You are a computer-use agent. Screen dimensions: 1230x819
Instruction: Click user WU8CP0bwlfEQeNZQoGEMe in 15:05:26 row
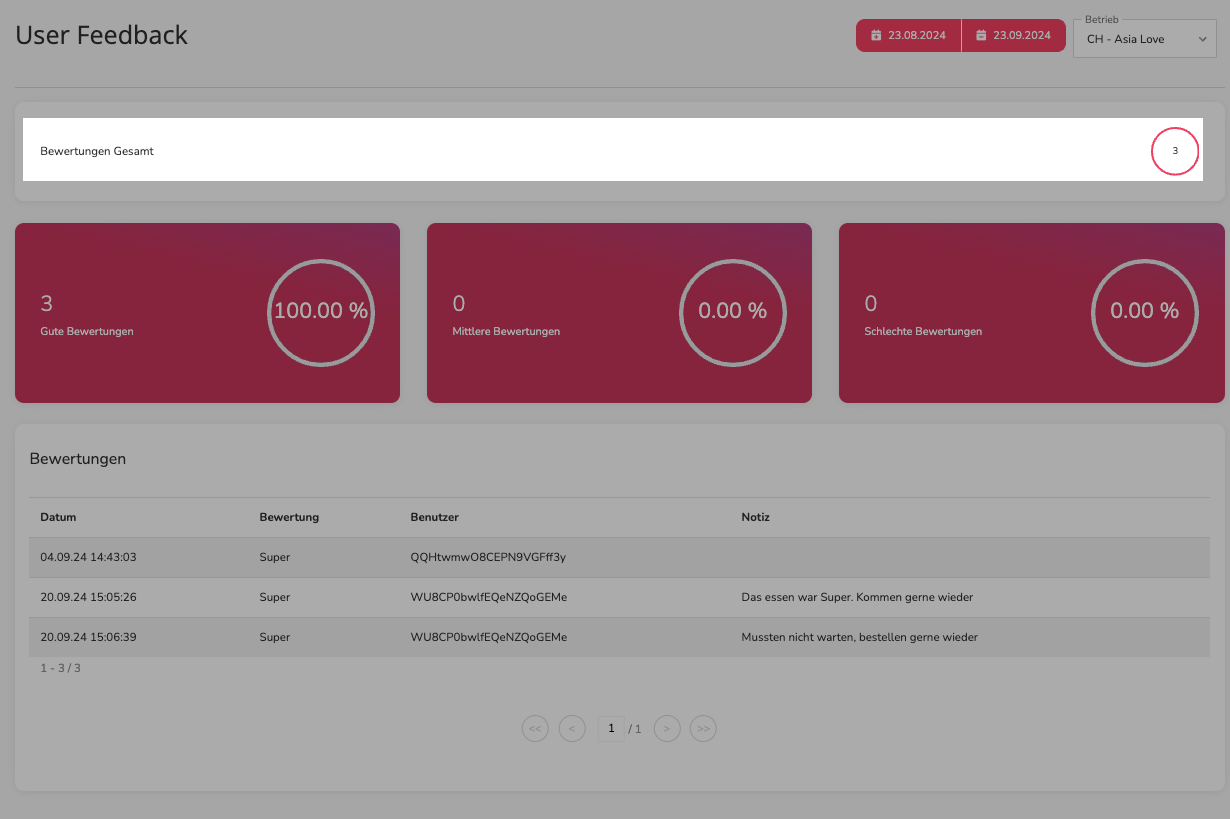click(489, 597)
